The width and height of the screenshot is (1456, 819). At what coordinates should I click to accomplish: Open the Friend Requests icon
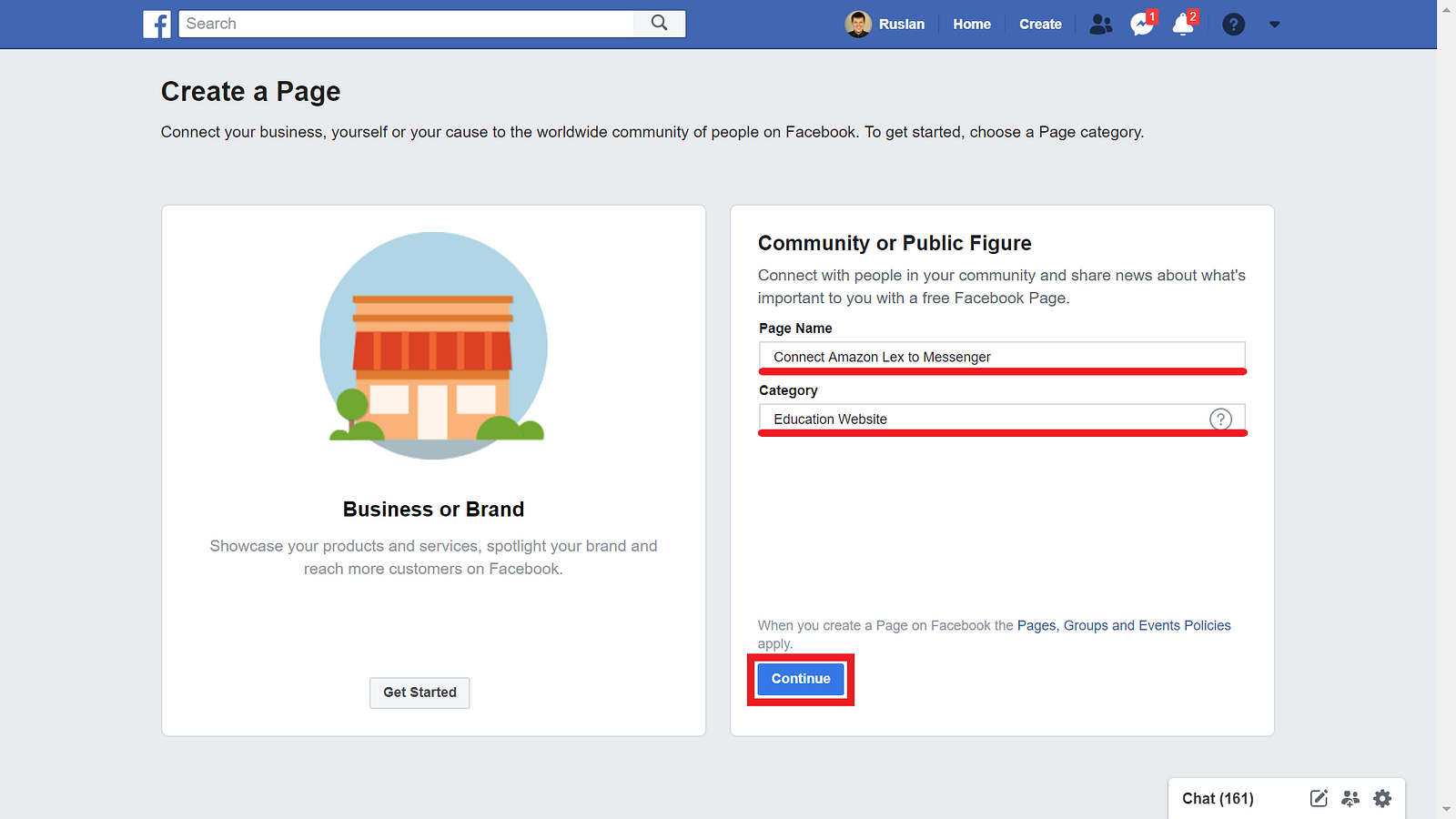1100,25
